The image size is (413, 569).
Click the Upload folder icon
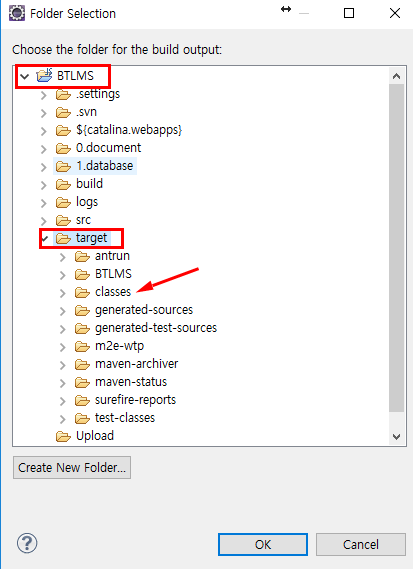(64, 437)
